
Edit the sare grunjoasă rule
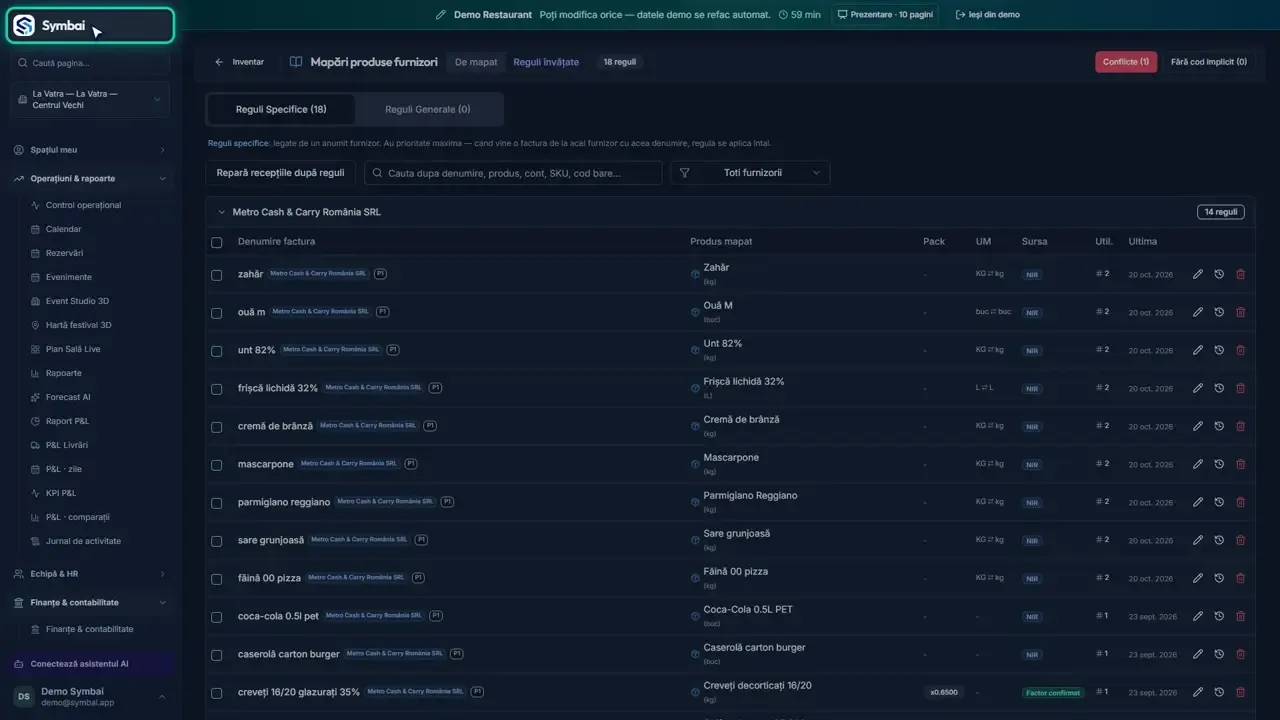click(1198, 540)
